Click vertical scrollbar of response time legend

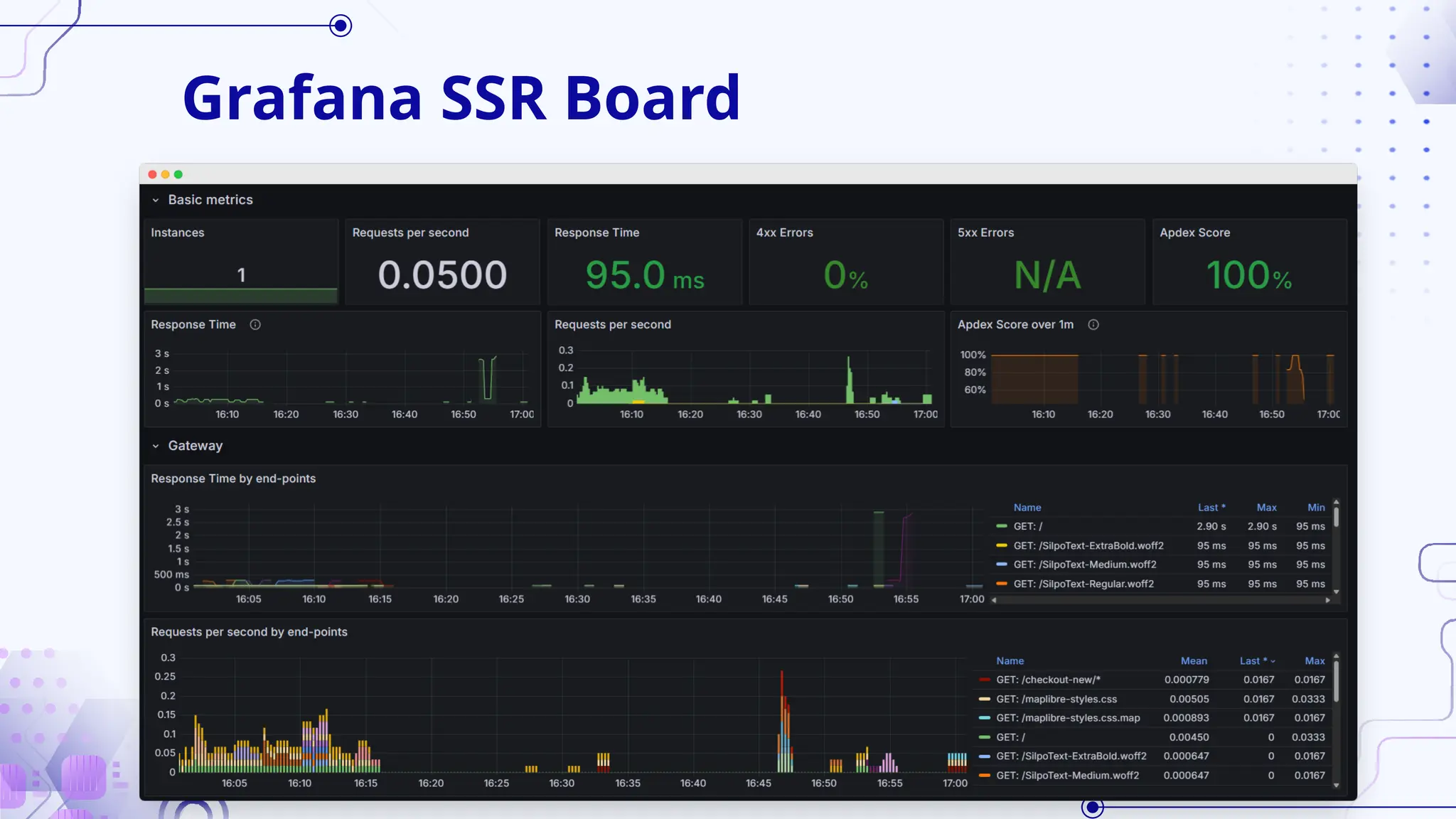[1336, 515]
